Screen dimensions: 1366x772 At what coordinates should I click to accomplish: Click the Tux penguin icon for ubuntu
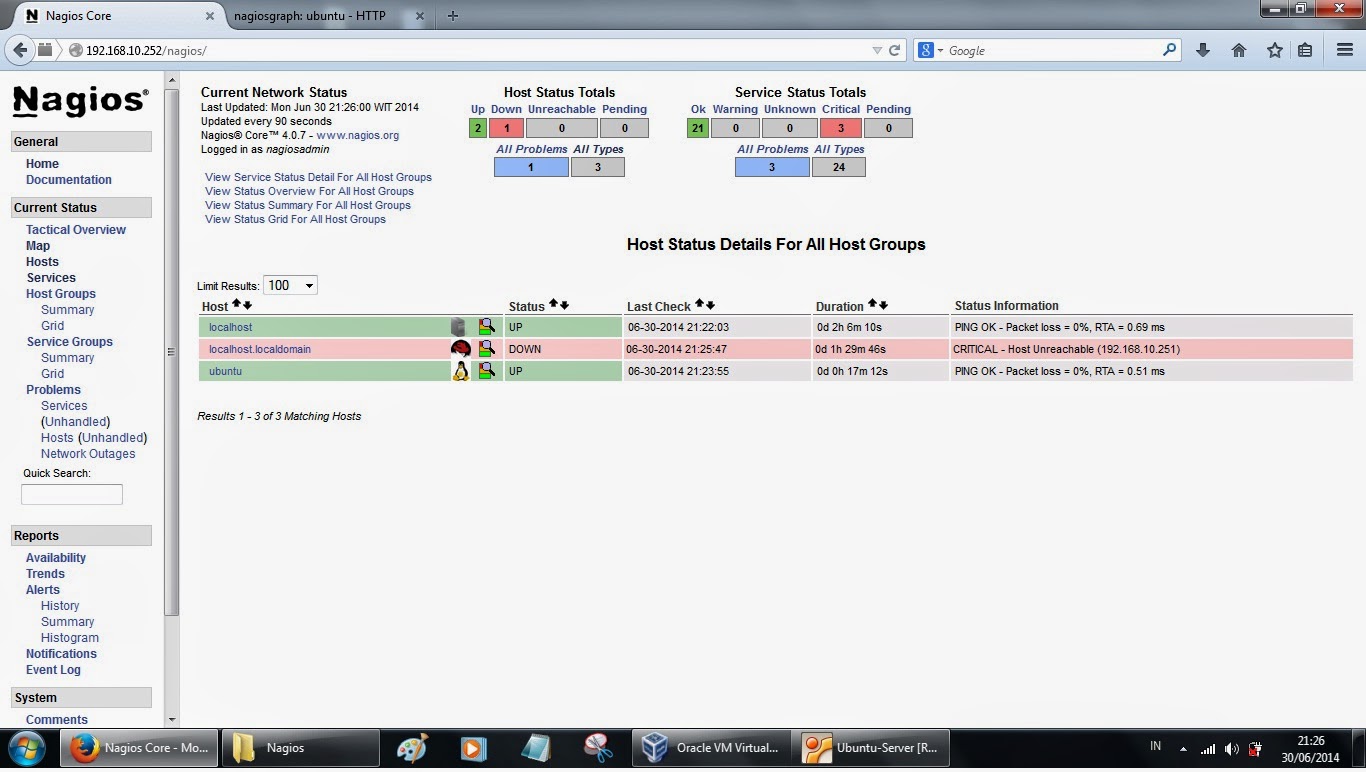(x=460, y=371)
